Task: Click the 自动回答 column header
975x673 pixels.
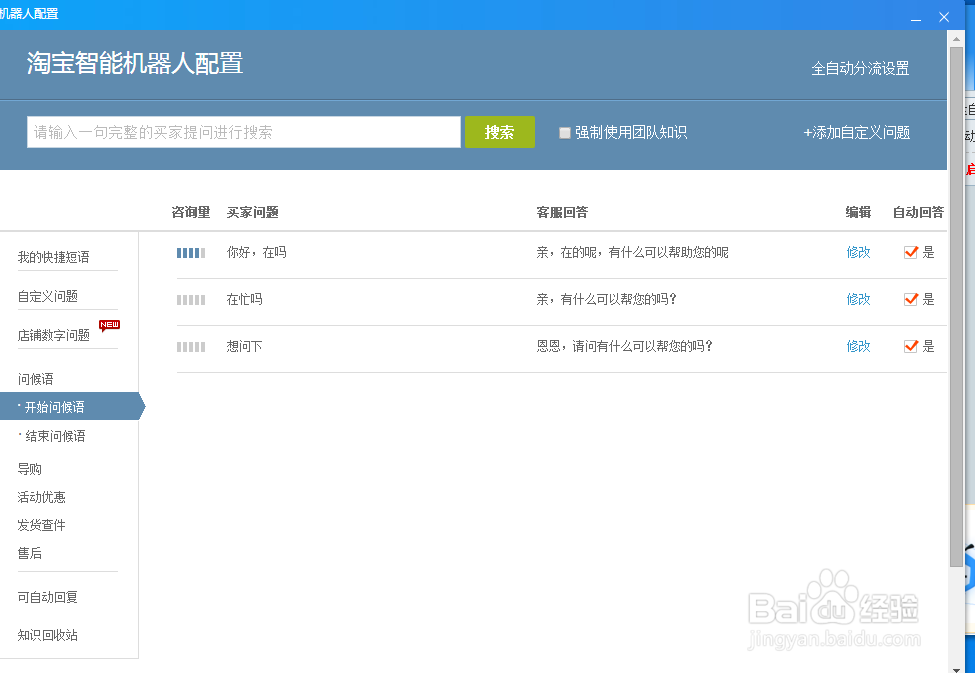Action: [918, 212]
